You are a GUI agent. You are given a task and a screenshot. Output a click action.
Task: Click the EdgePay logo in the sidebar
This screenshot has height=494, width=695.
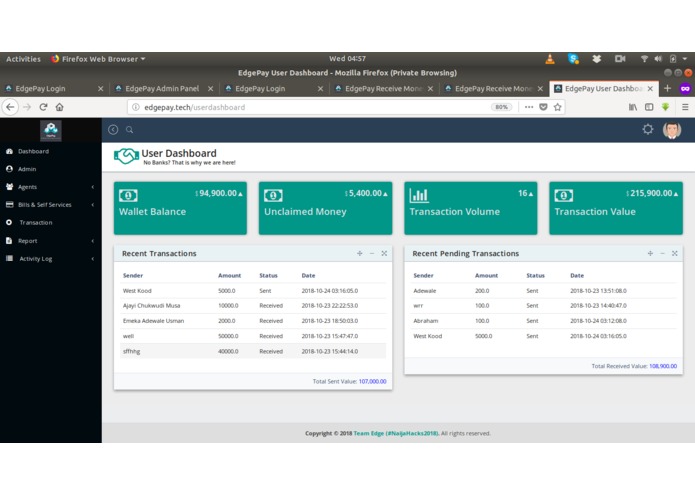pyautogui.click(x=51, y=130)
